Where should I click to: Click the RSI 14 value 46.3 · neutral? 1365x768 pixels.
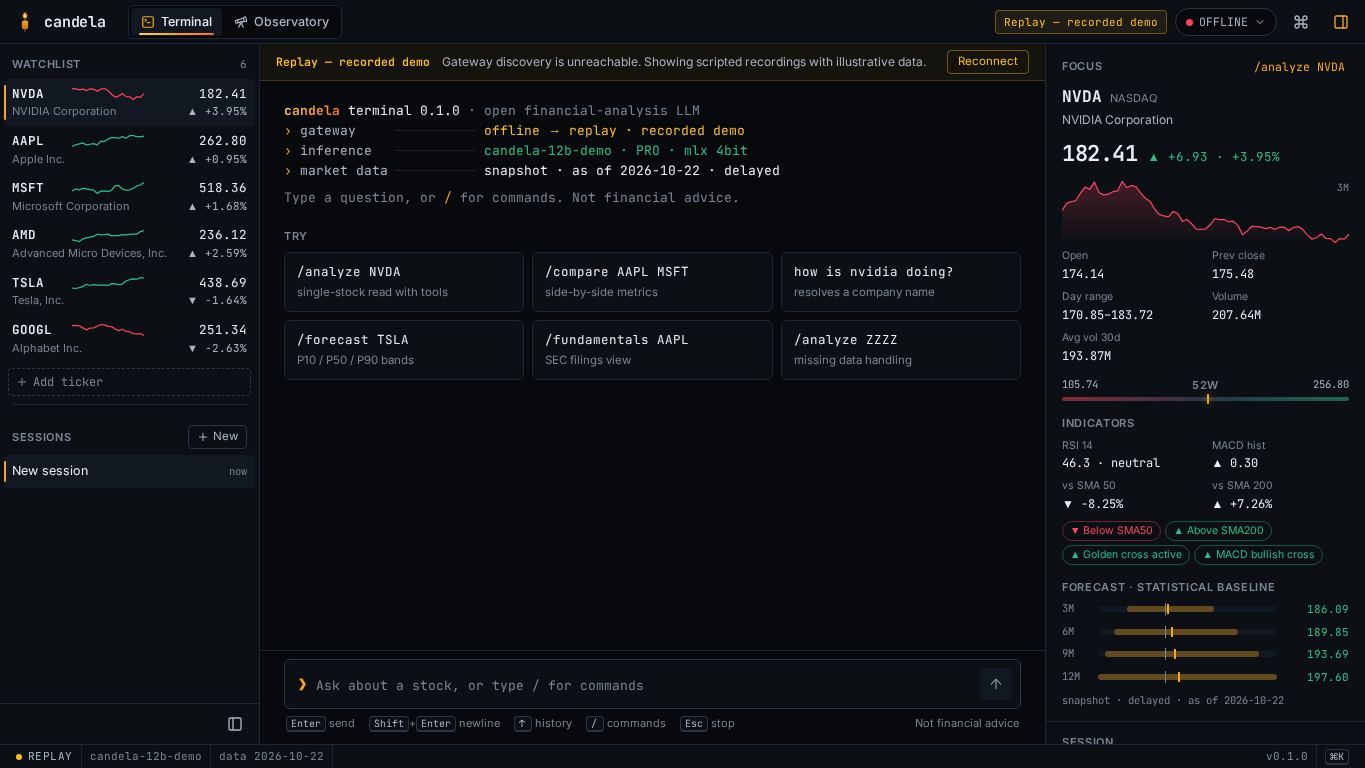pos(1111,463)
